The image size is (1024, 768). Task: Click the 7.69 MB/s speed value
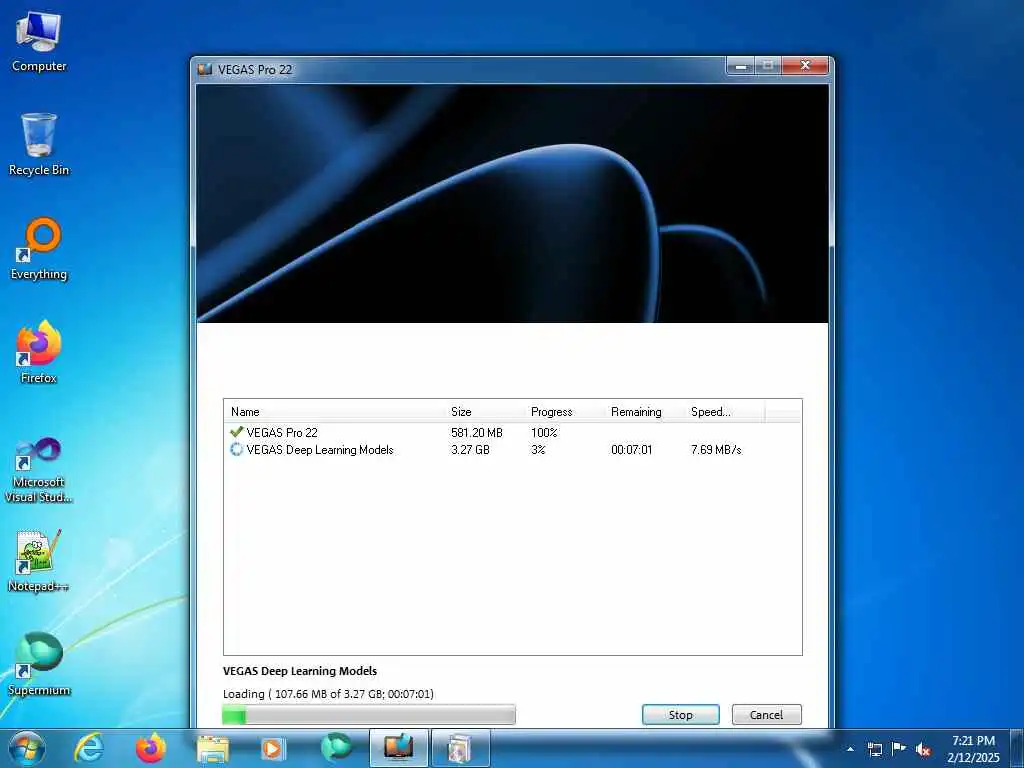coord(716,449)
